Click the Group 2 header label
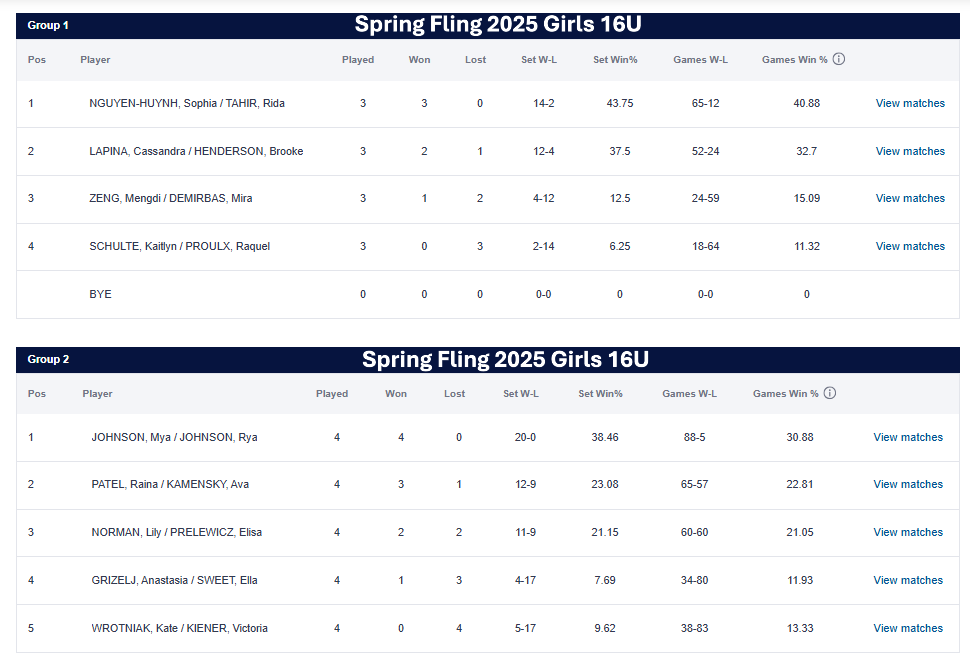Screen dimensions: 970x667 click(48, 359)
